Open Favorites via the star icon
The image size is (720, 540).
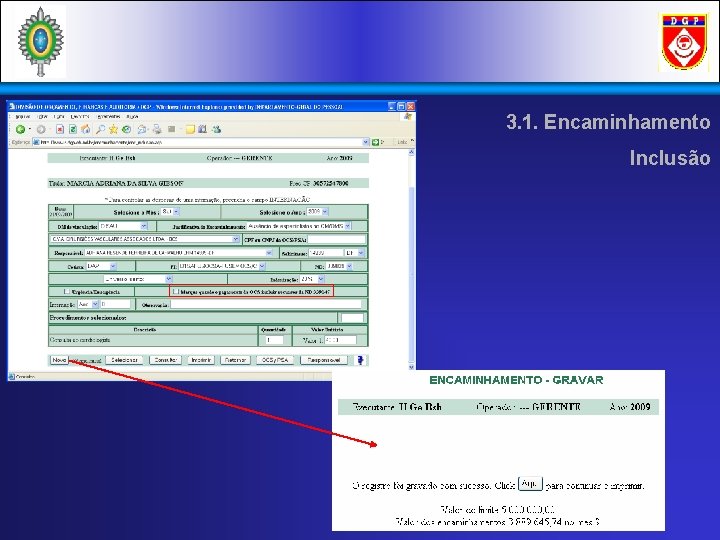113,129
